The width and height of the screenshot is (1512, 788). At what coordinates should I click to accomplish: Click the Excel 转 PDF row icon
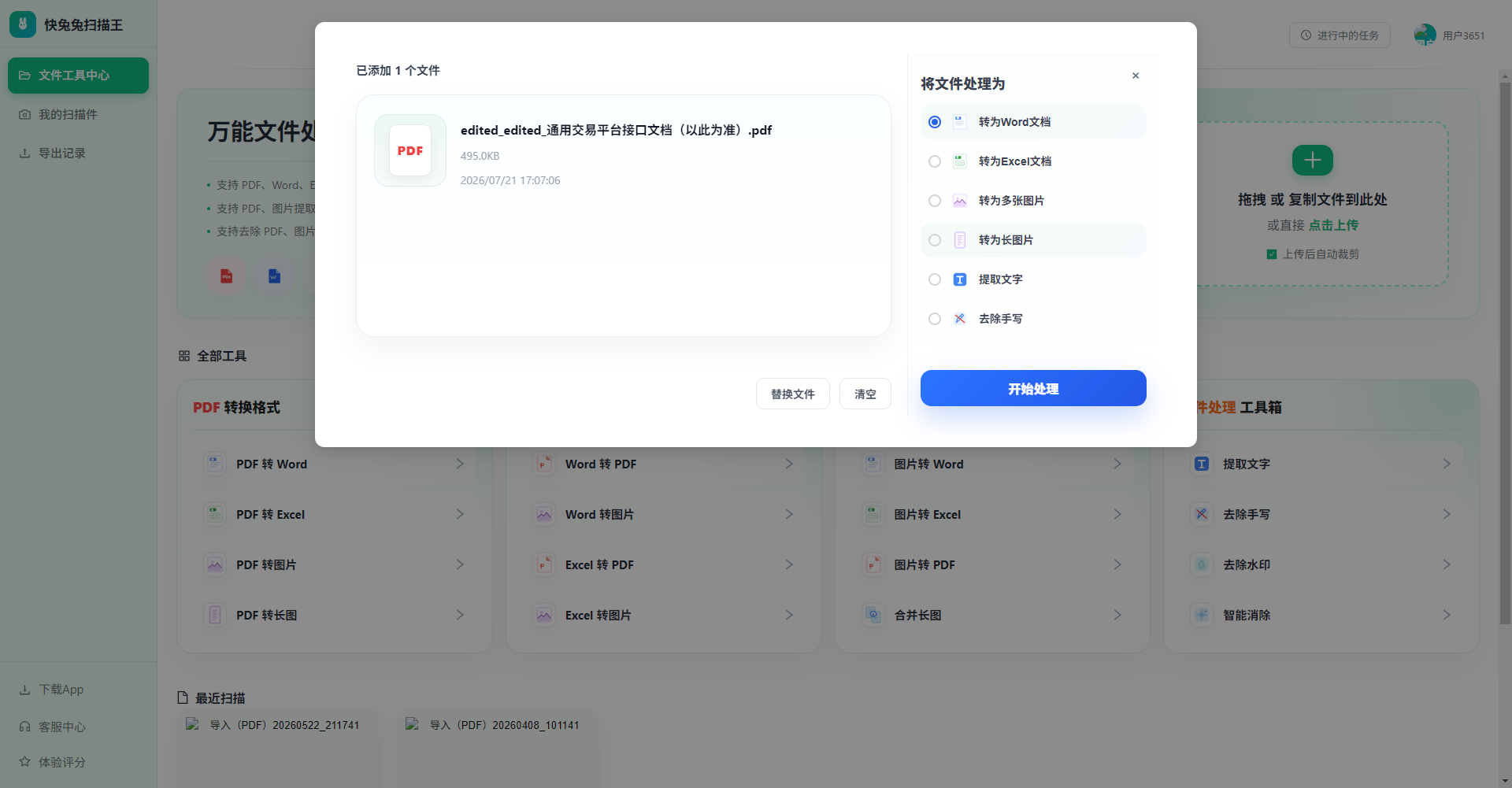[543, 564]
